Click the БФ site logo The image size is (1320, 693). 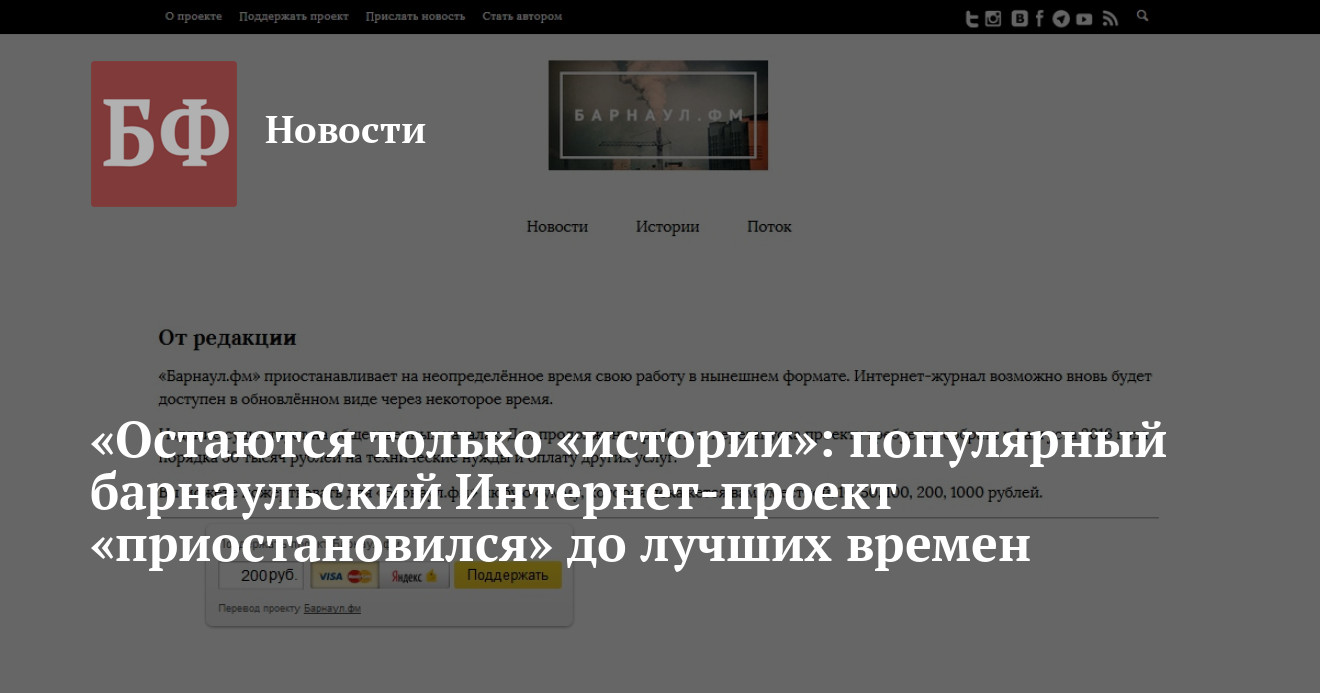click(x=164, y=134)
